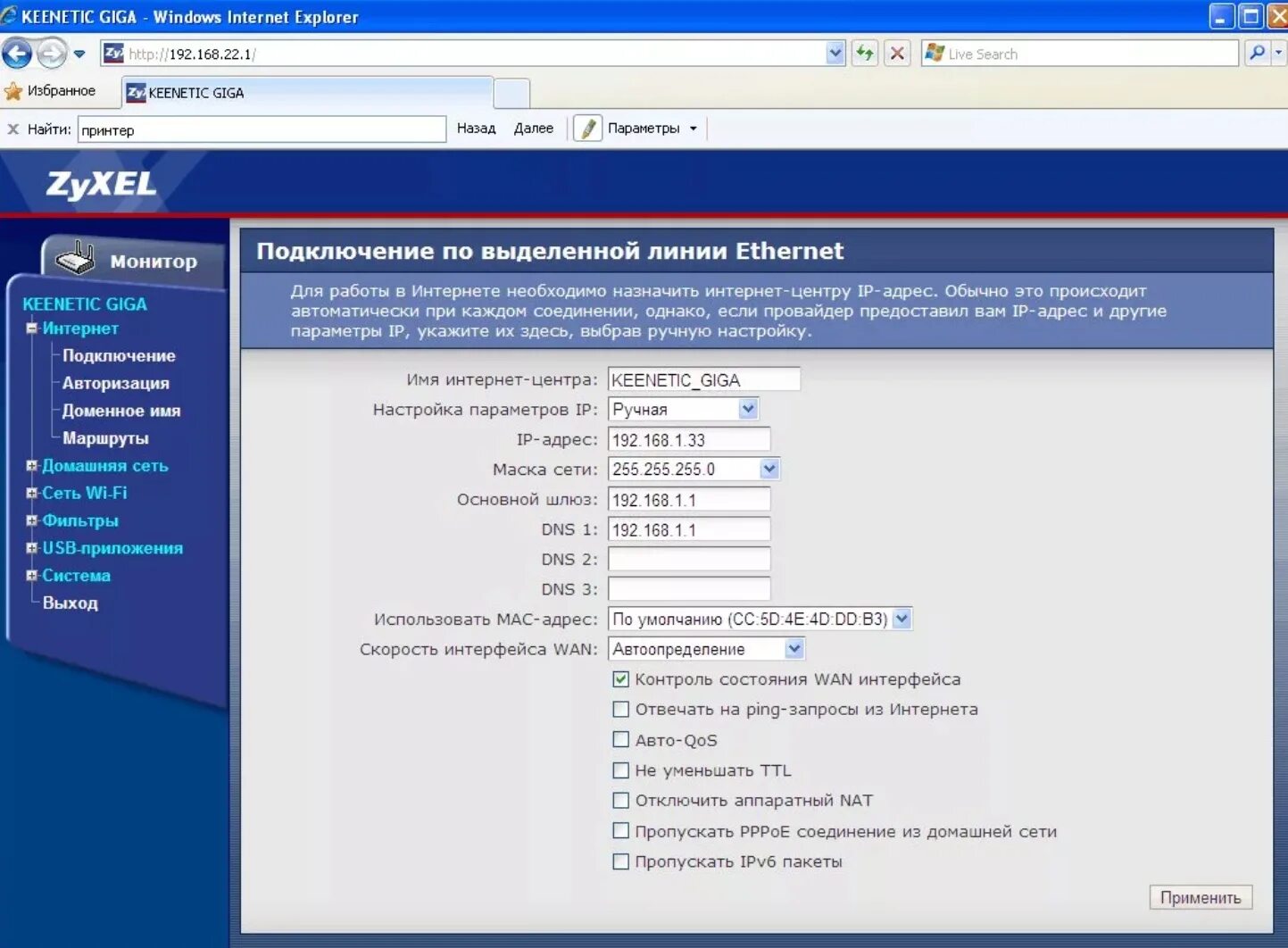This screenshot has width=1288, height=948.
Task: Open the Монитор tab
Action: coord(154,262)
